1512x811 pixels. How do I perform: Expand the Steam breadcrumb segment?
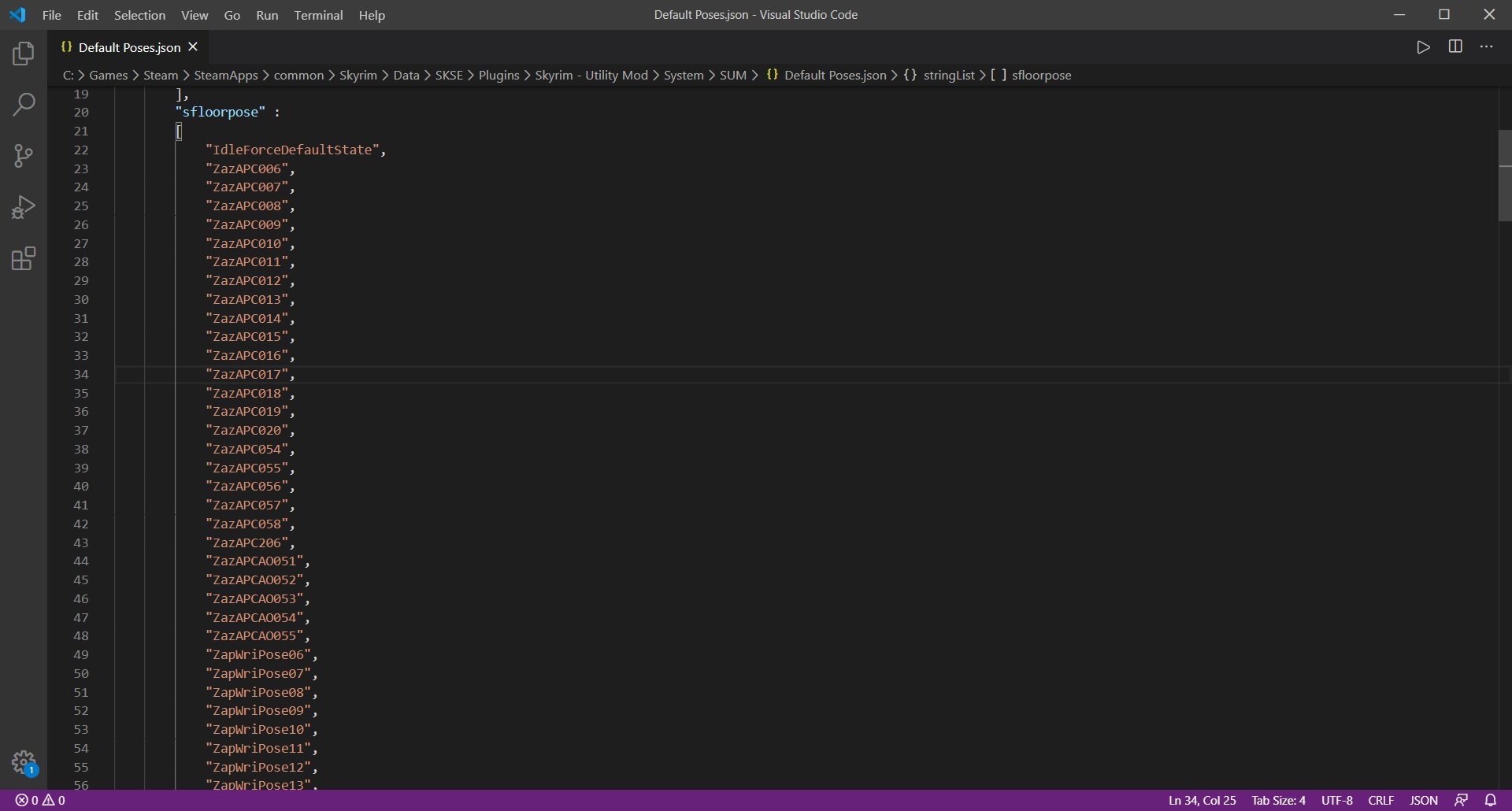pos(161,76)
